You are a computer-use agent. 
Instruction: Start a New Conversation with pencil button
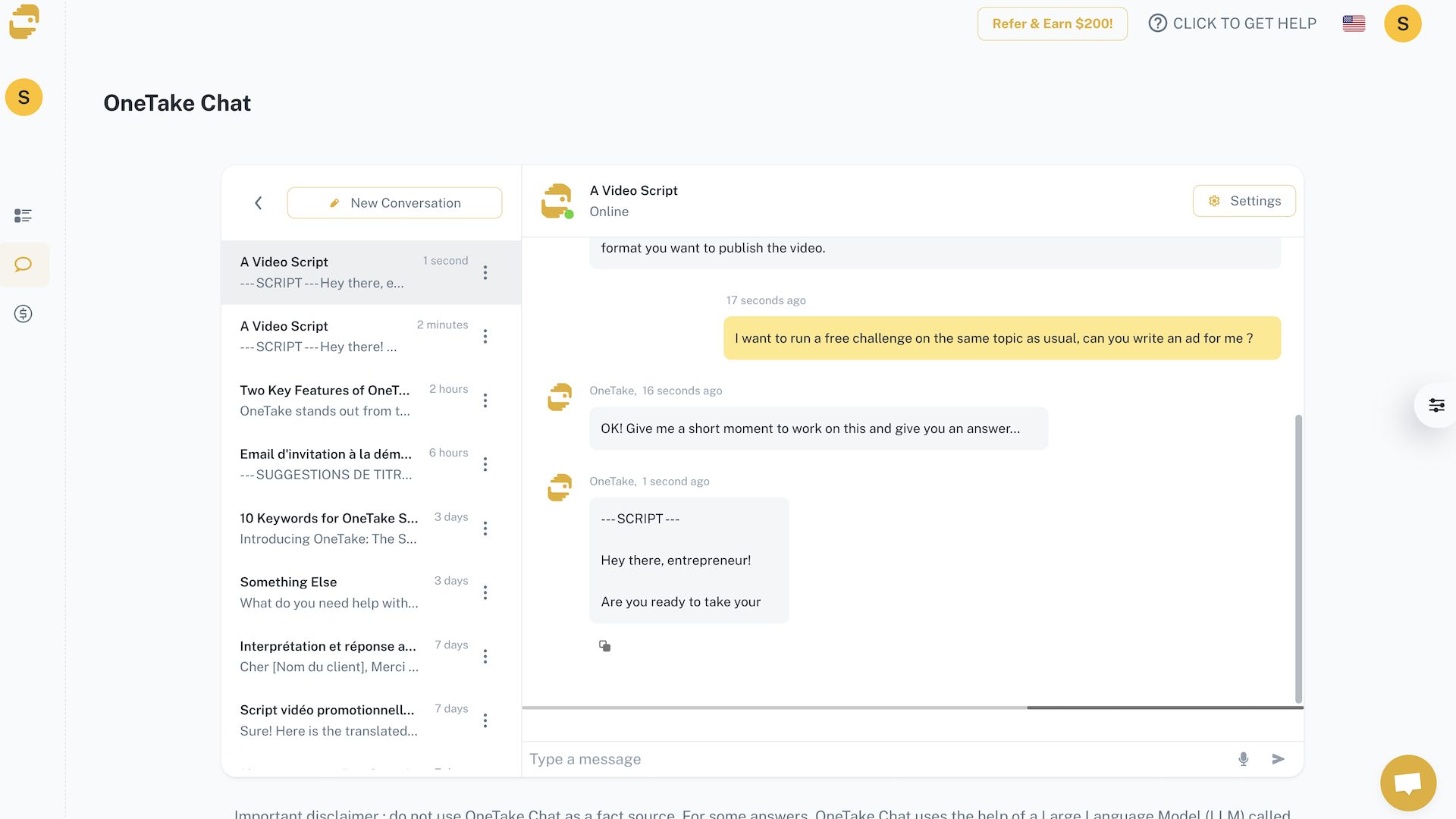pyautogui.click(x=394, y=202)
